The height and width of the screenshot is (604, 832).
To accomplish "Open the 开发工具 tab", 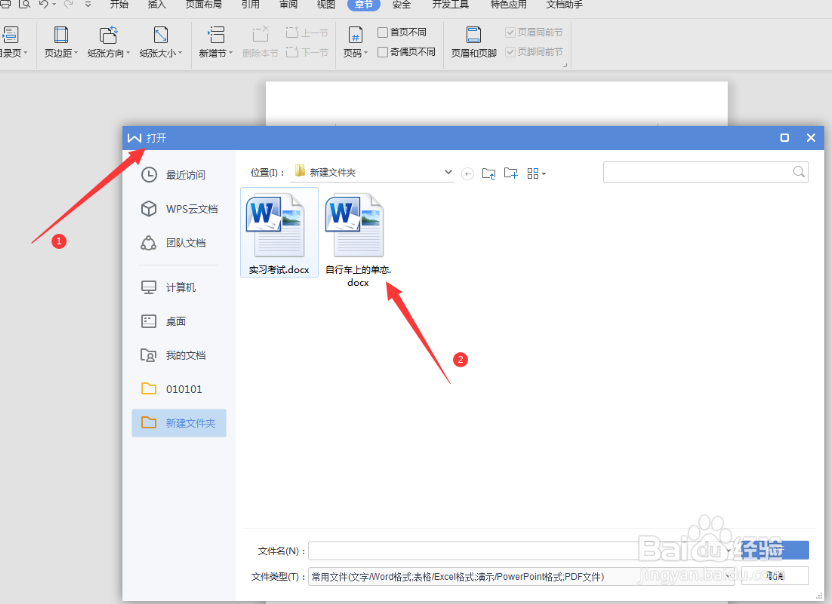I will click(450, 4).
